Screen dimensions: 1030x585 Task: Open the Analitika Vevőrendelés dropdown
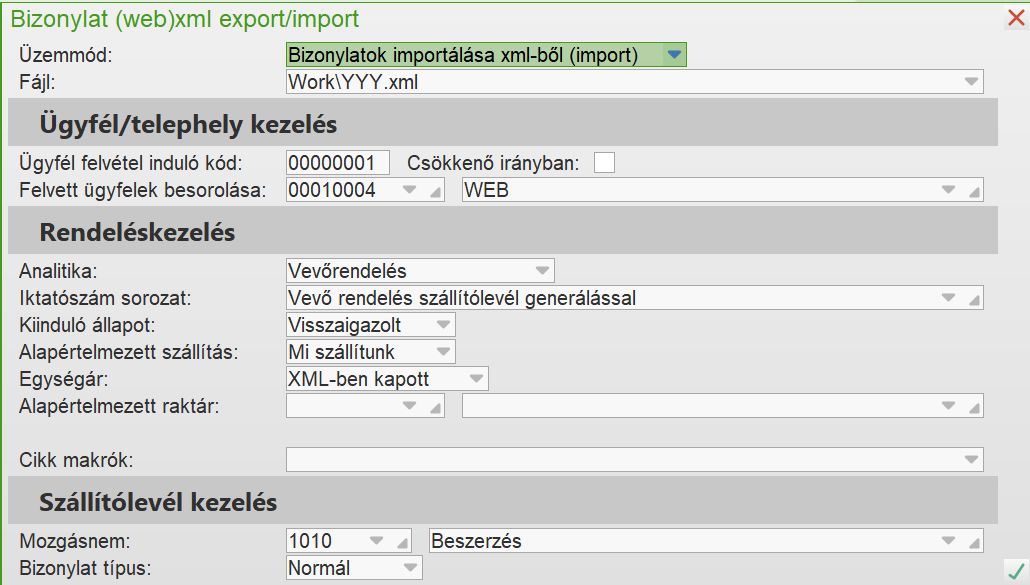(542, 270)
